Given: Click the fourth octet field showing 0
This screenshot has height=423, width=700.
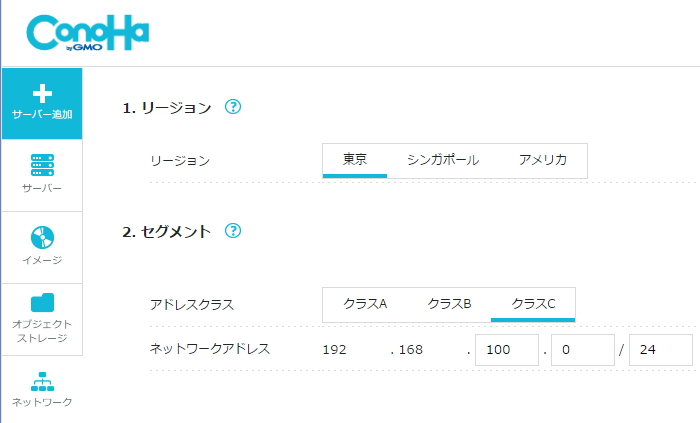Looking at the screenshot, I should (x=581, y=350).
